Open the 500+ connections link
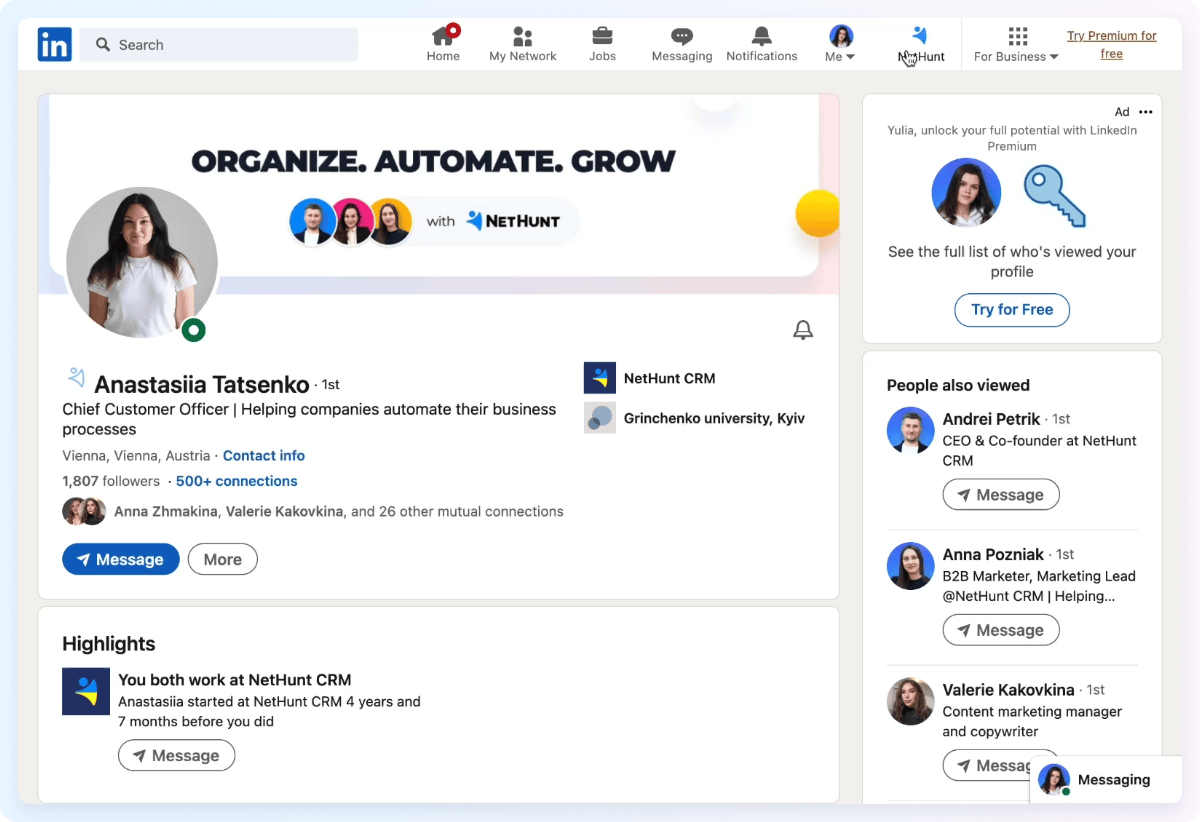The width and height of the screenshot is (1200, 822). click(x=237, y=481)
